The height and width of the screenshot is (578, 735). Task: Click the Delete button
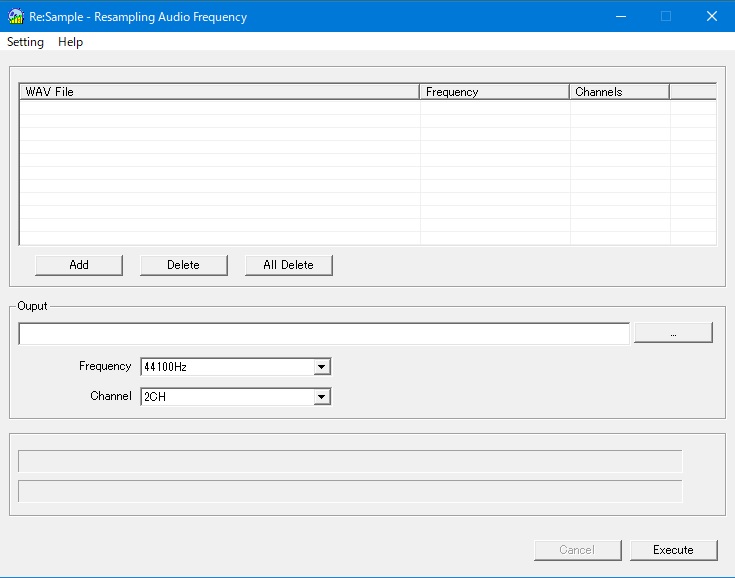pyautogui.click(x=184, y=265)
